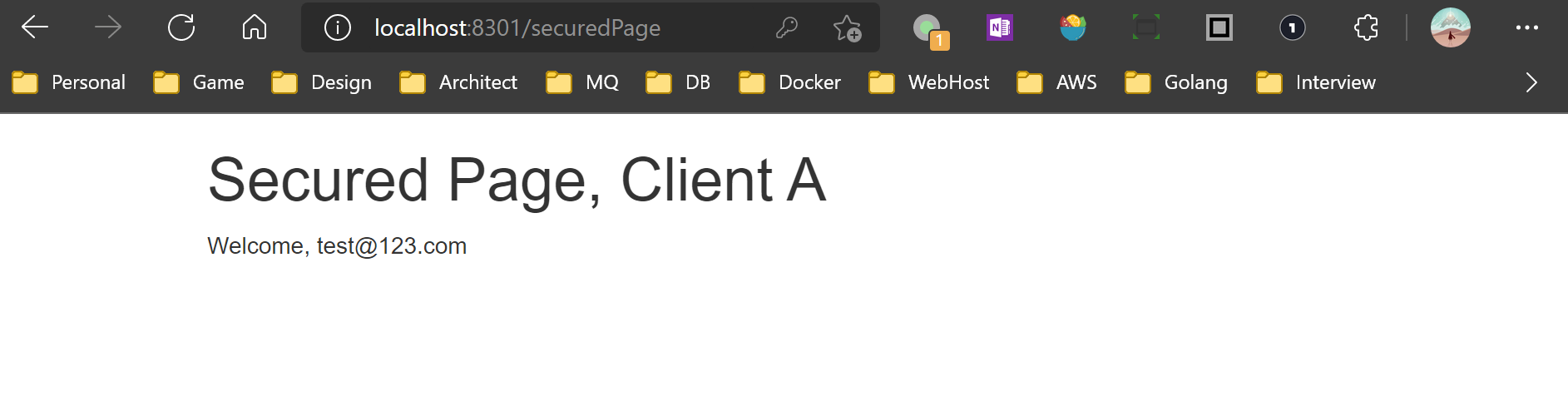Image resolution: width=1568 pixels, height=416 pixels.
Task: Click the browser back arrow
Action: coord(35,27)
